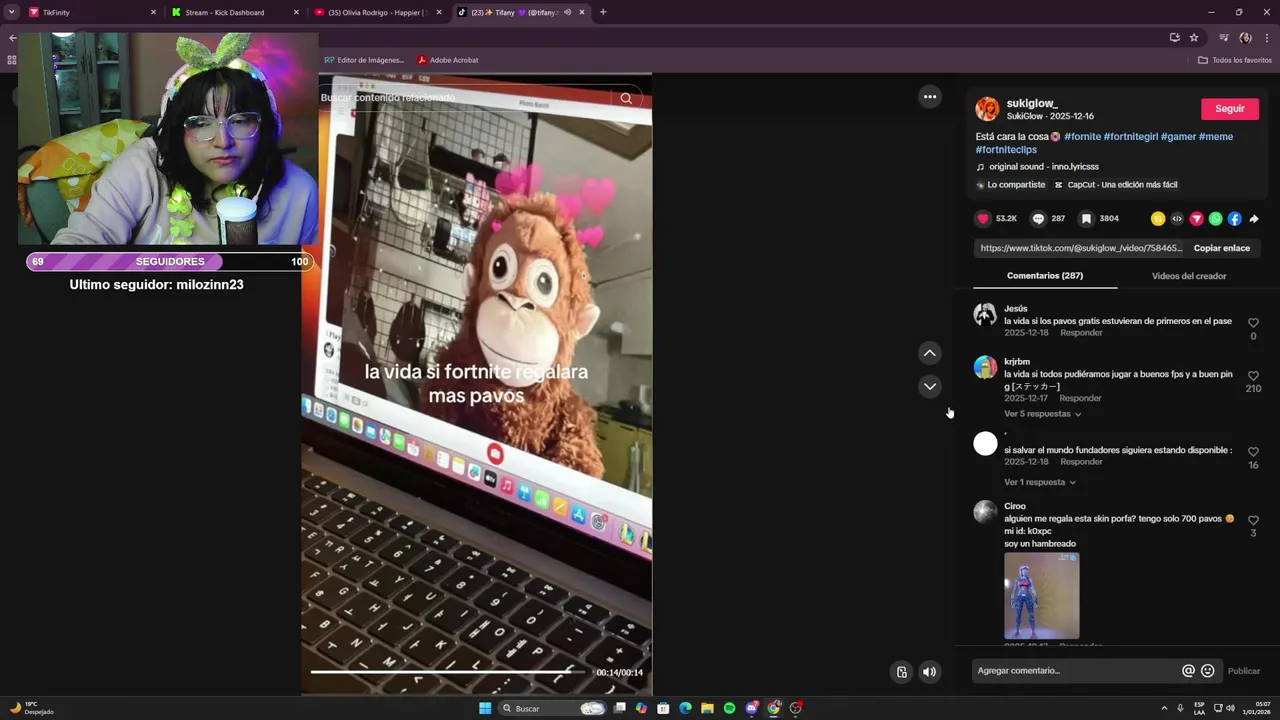Open CapCut - Una edición más fácil link
The width and height of the screenshot is (1280, 720).
1115,185
